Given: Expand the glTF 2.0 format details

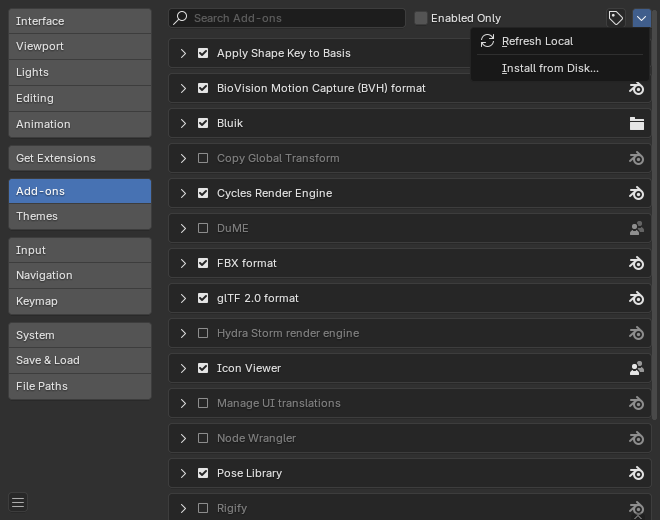Looking at the screenshot, I should [183, 298].
